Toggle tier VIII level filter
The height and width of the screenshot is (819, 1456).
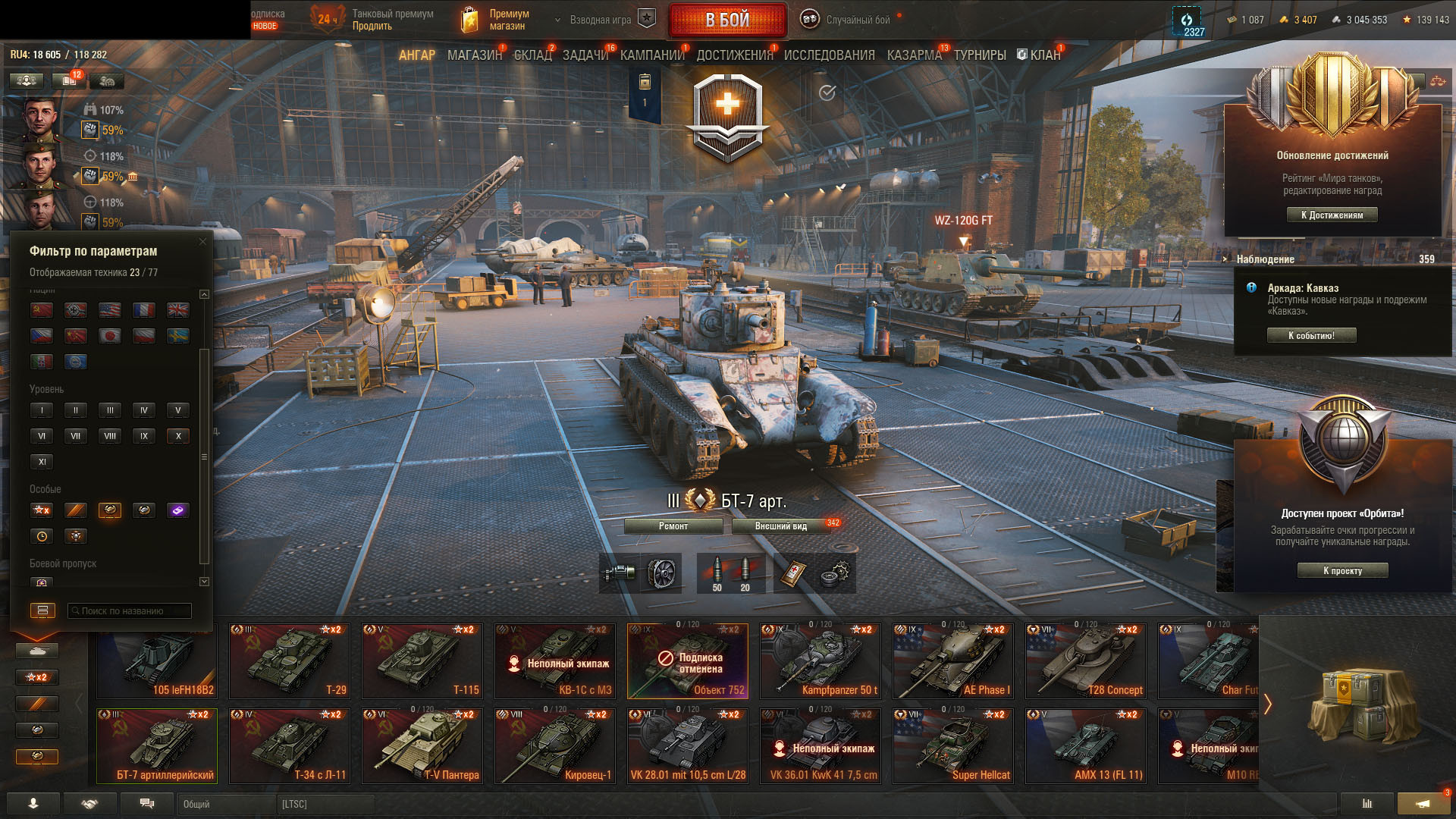[110, 436]
